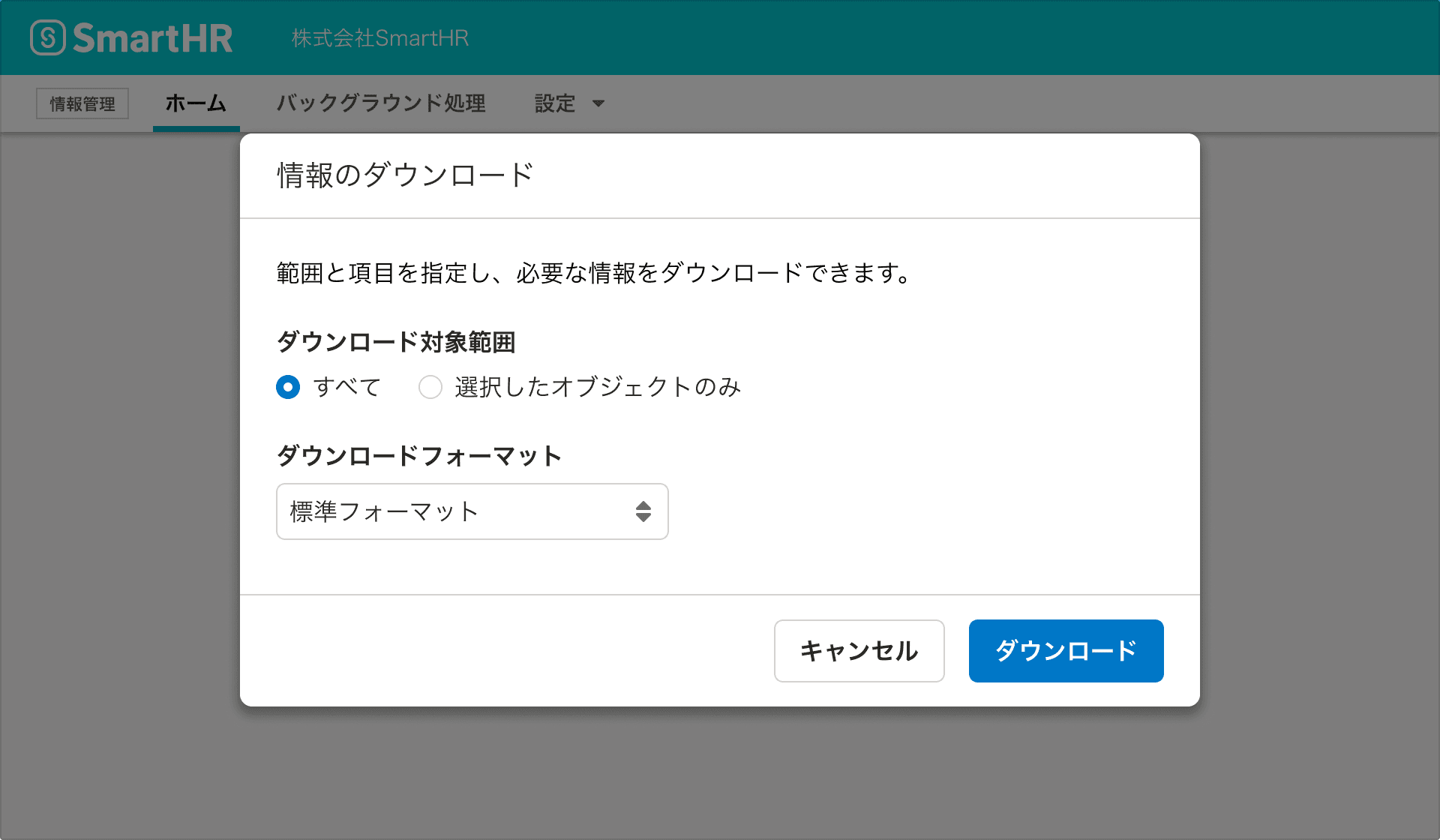Viewport: 1440px width, 840px height.
Task: Click the 情報管理 badge label
Action: (82, 103)
